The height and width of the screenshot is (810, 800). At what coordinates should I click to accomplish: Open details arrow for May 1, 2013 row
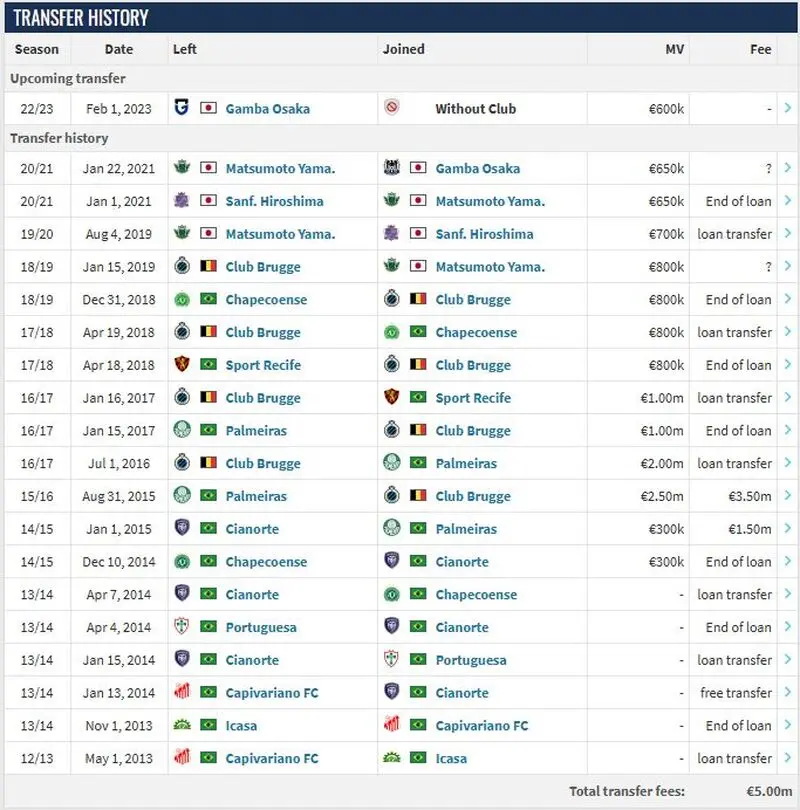pyautogui.click(x=788, y=757)
